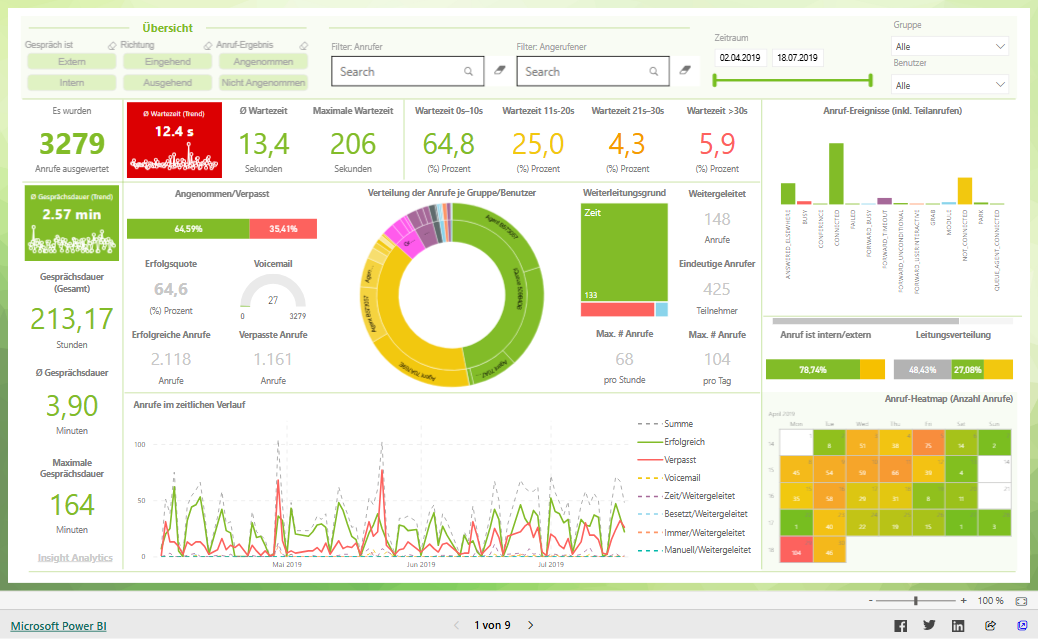Clear the Filter: Angerufener search with eraser
Viewport: 1038px width, 639px height.
click(685, 70)
